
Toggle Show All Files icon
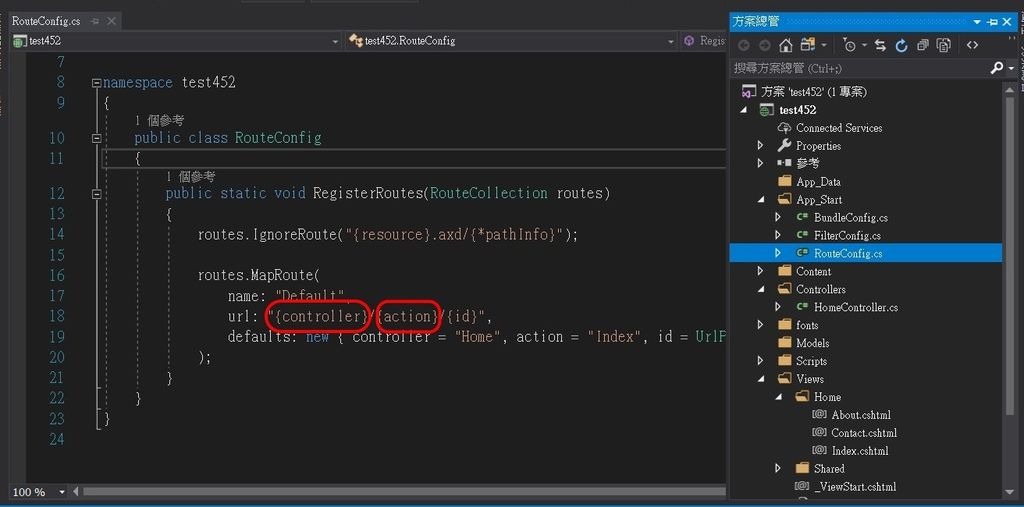944,45
